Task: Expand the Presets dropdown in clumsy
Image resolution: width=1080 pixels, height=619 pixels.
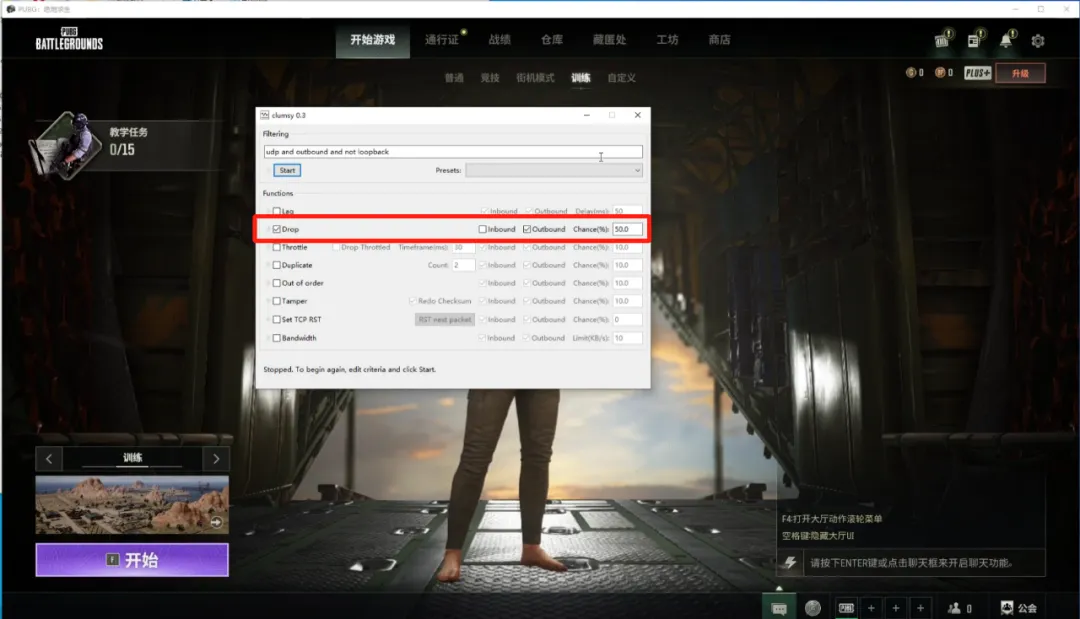Action: 554,170
